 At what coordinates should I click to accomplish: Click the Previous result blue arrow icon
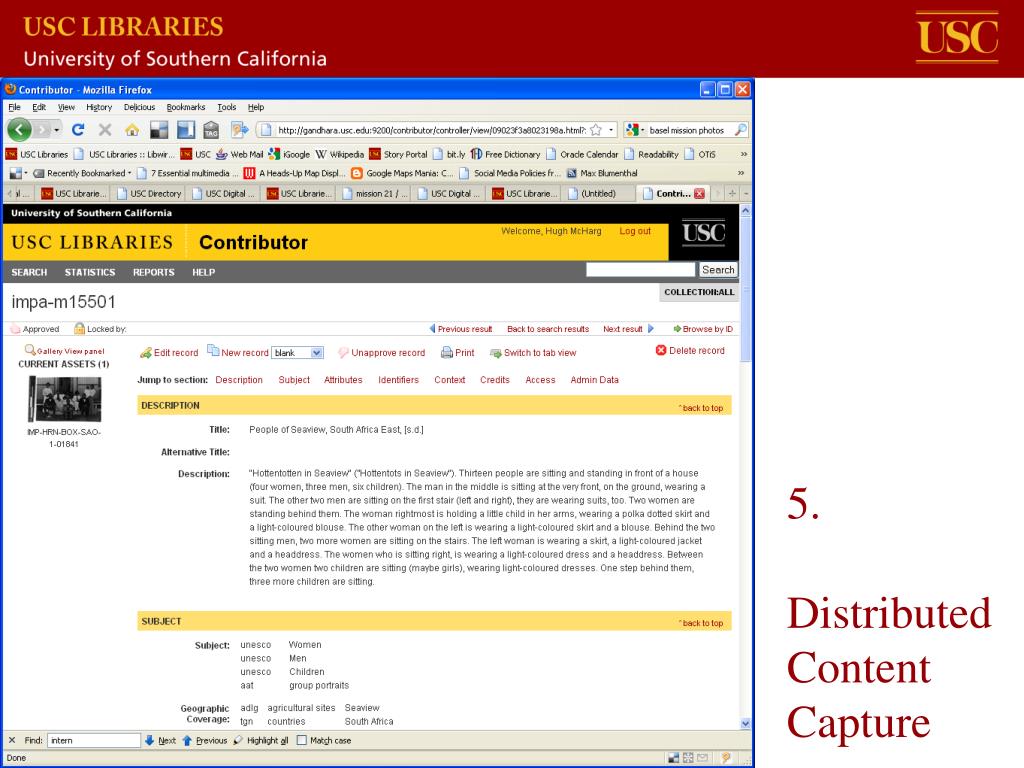[x=432, y=328]
